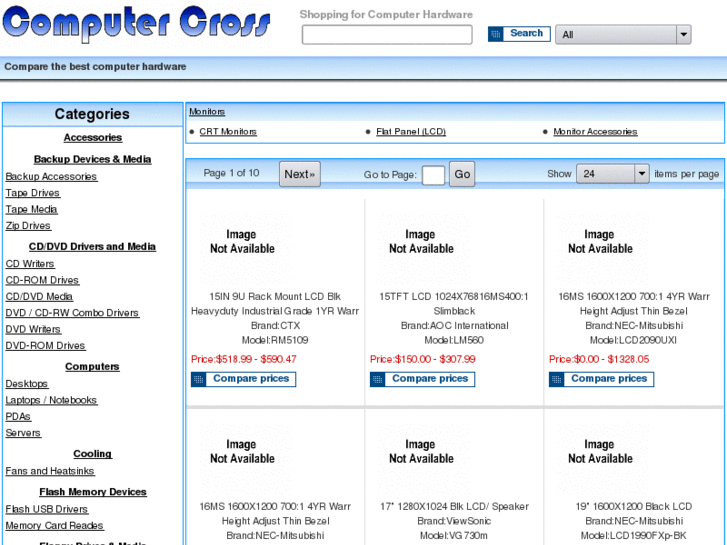727x545 pixels.
Task: Open Backup Devices & Media category
Action: click(x=92, y=160)
